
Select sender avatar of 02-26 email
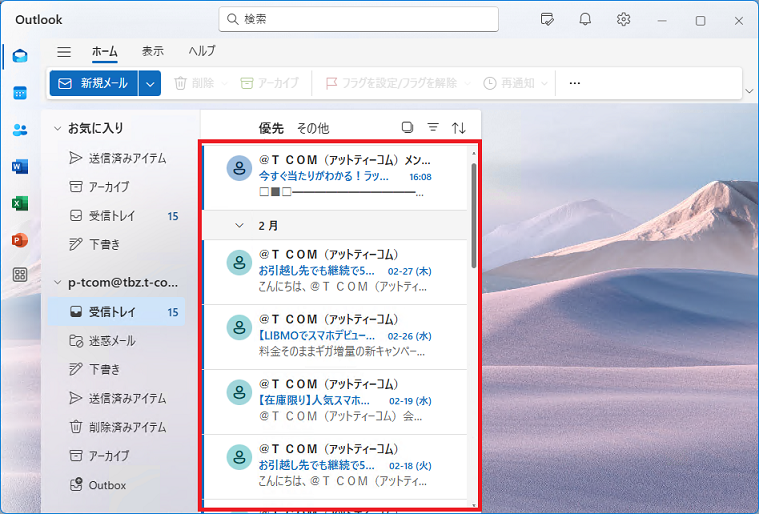tap(239, 327)
